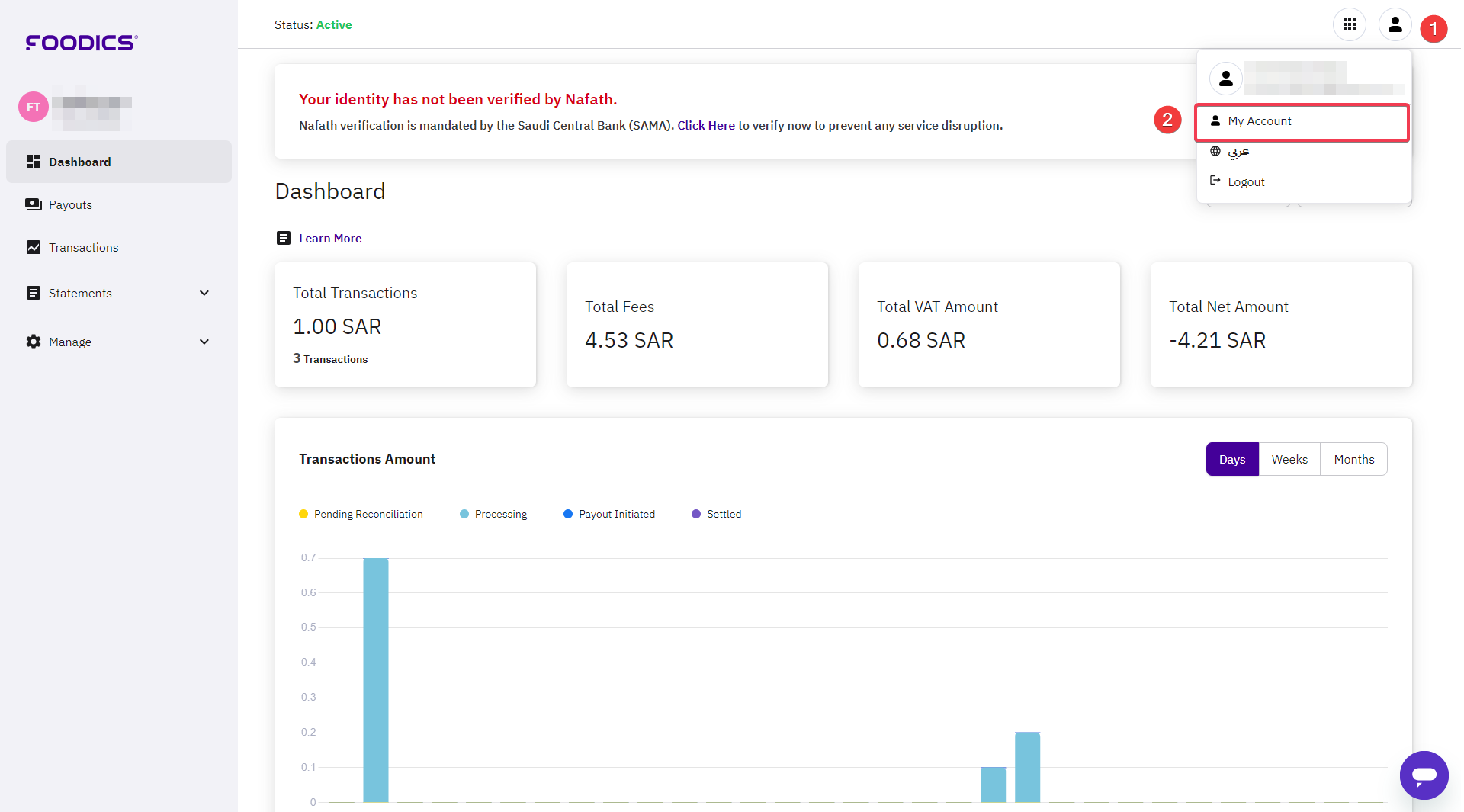
Task: Click the '3 Transactions' count text
Action: click(330, 358)
